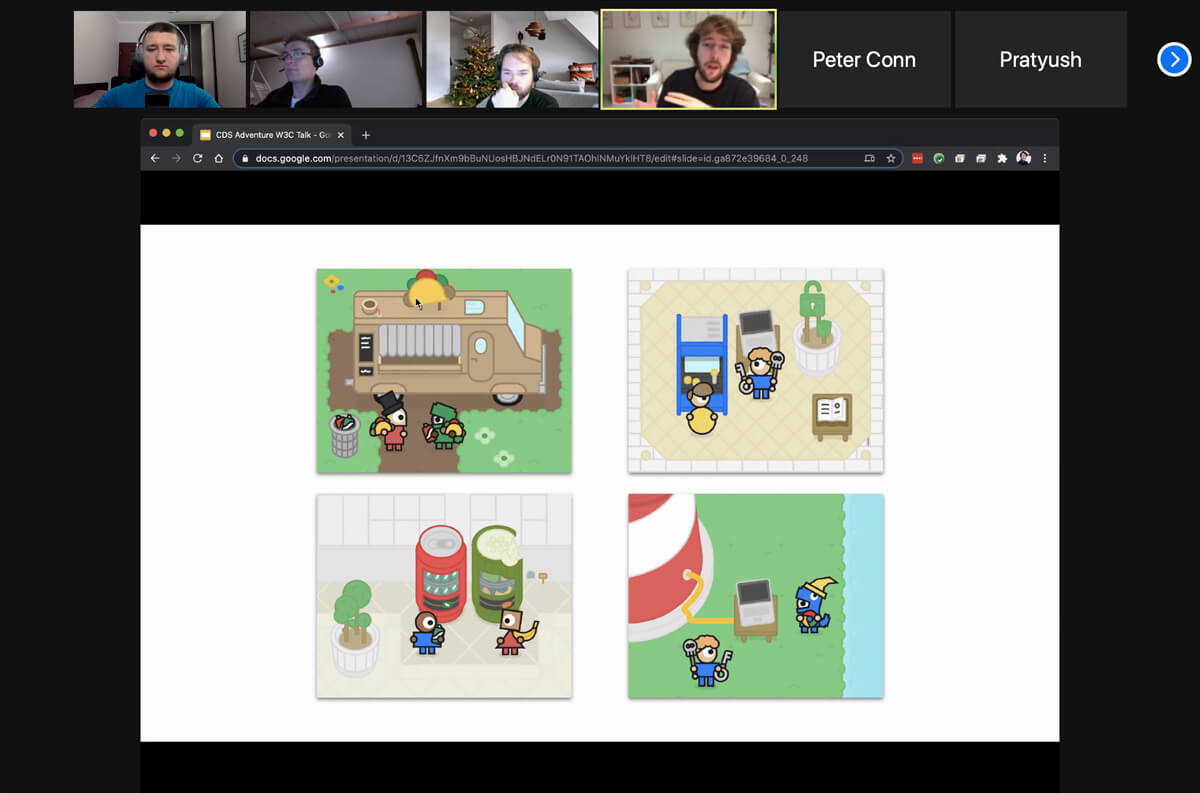The height and width of the screenshot is (793, 1200).
Task: Navigate back using the back arrow
Action: point(153,158)
